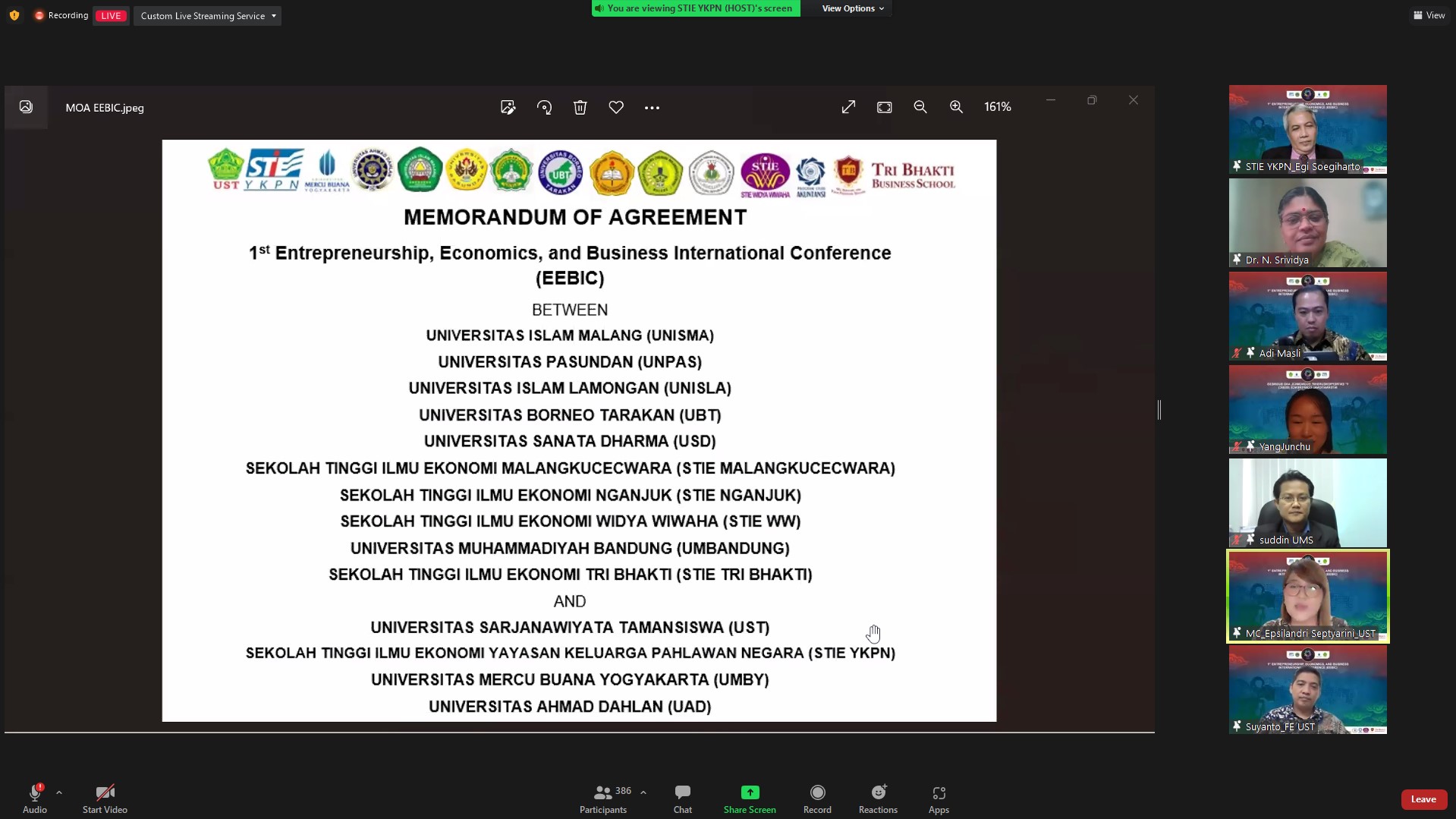The image size is (1456, 819).
Task: Click the 161% zoom level value
Action: coord(998,107)
